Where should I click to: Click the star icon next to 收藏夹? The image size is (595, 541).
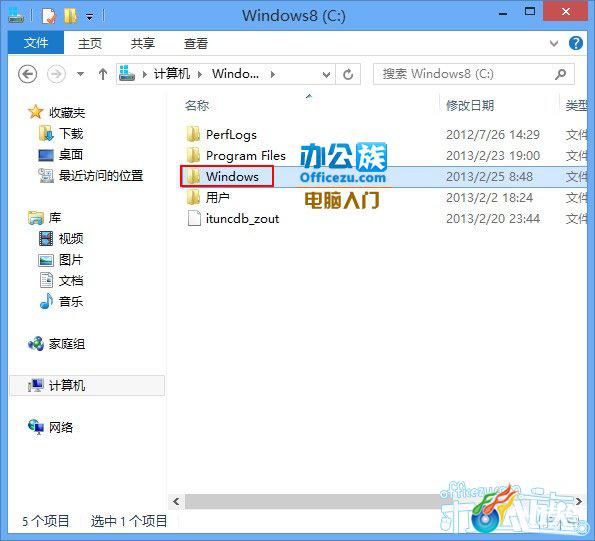tap(35, 112)
